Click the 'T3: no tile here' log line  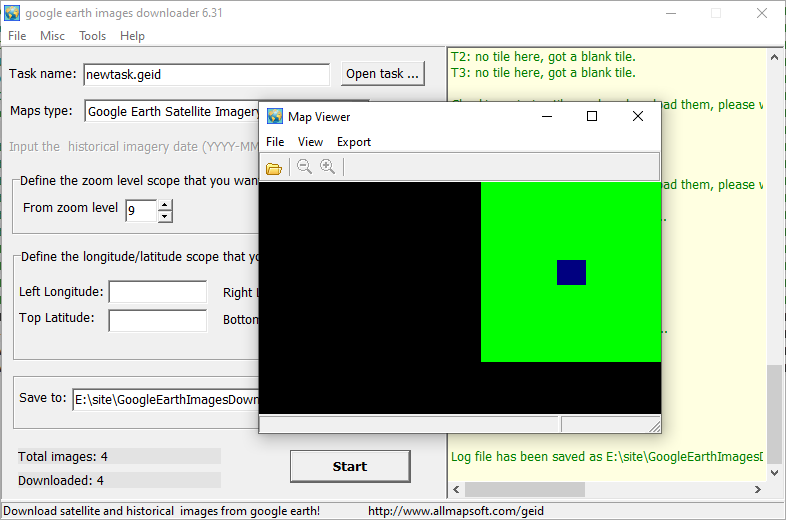tap(543, 73)
